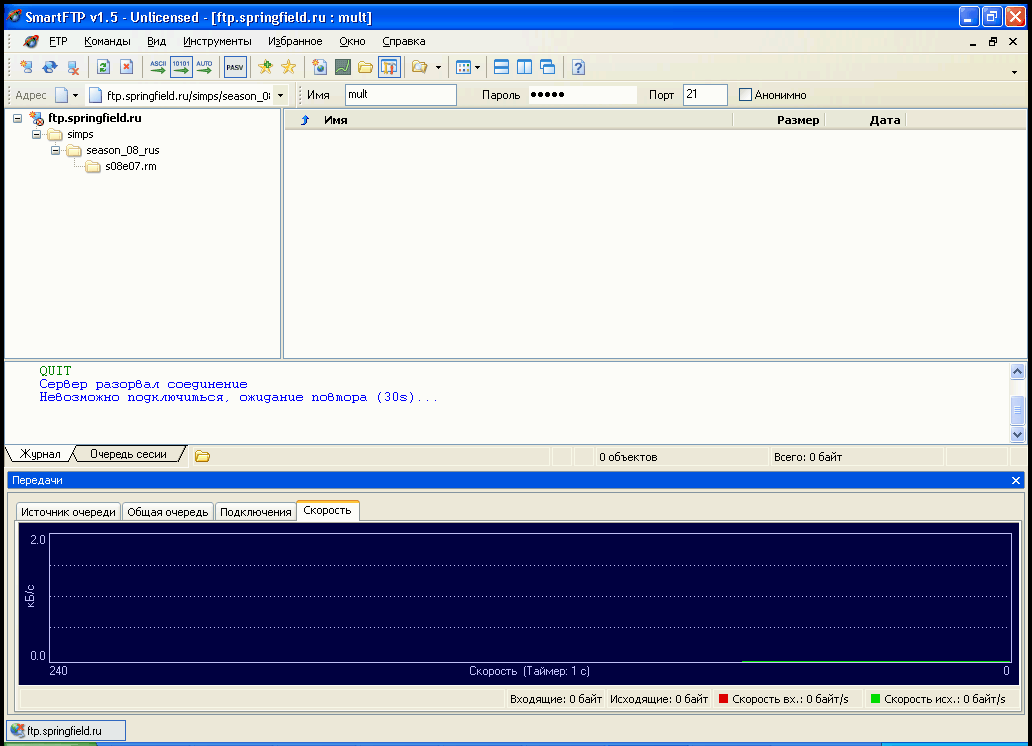Enable the Анонимно checkbox
The width and height of the screenshot is (1032, 746).
click(x=745, y=95)
